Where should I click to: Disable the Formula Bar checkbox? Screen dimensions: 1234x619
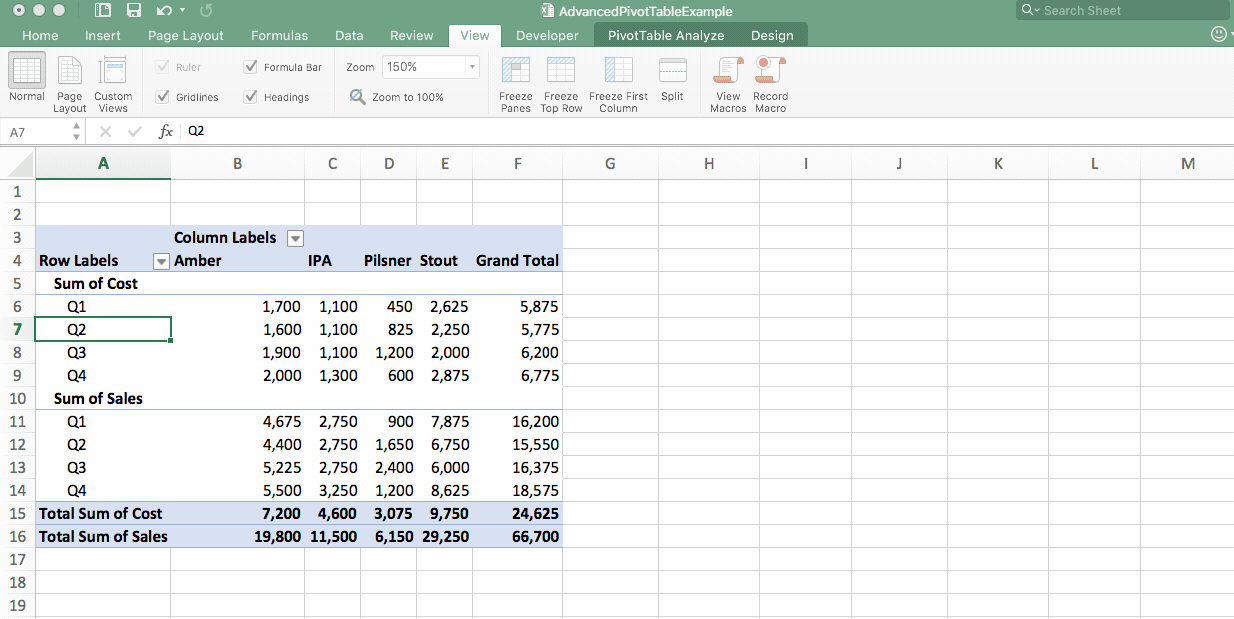tap(250, 66)
